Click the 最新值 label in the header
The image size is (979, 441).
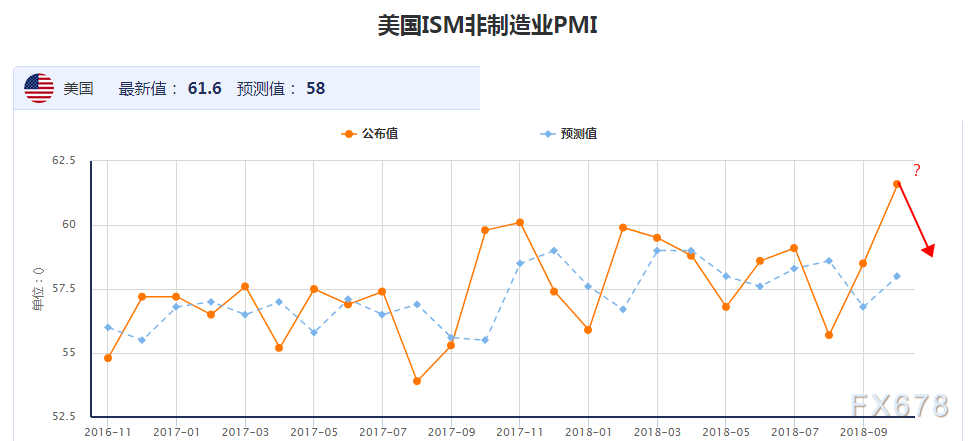[x=149, y=89]
